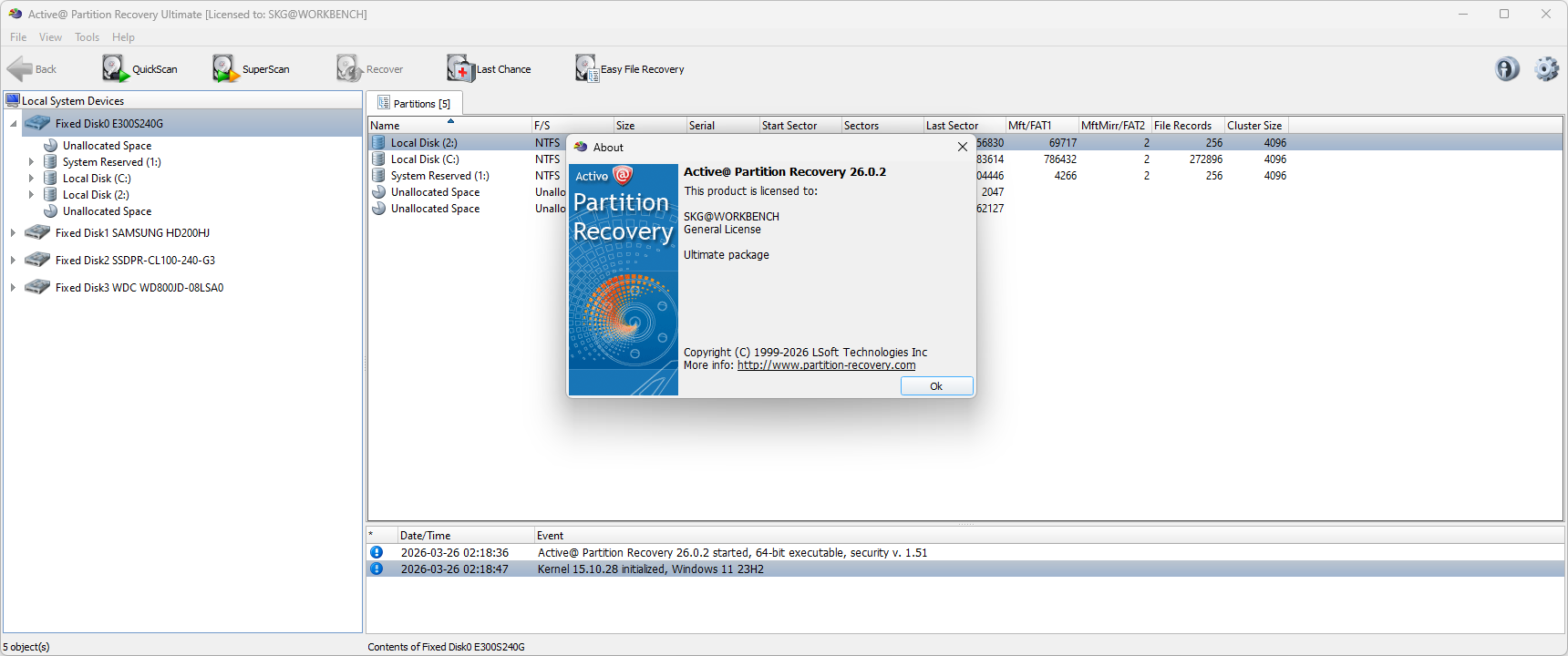This screenshot has height=656, width=1568.
Task: Click the Mft/FAT1 column header
Action: tap(1042, 126)
